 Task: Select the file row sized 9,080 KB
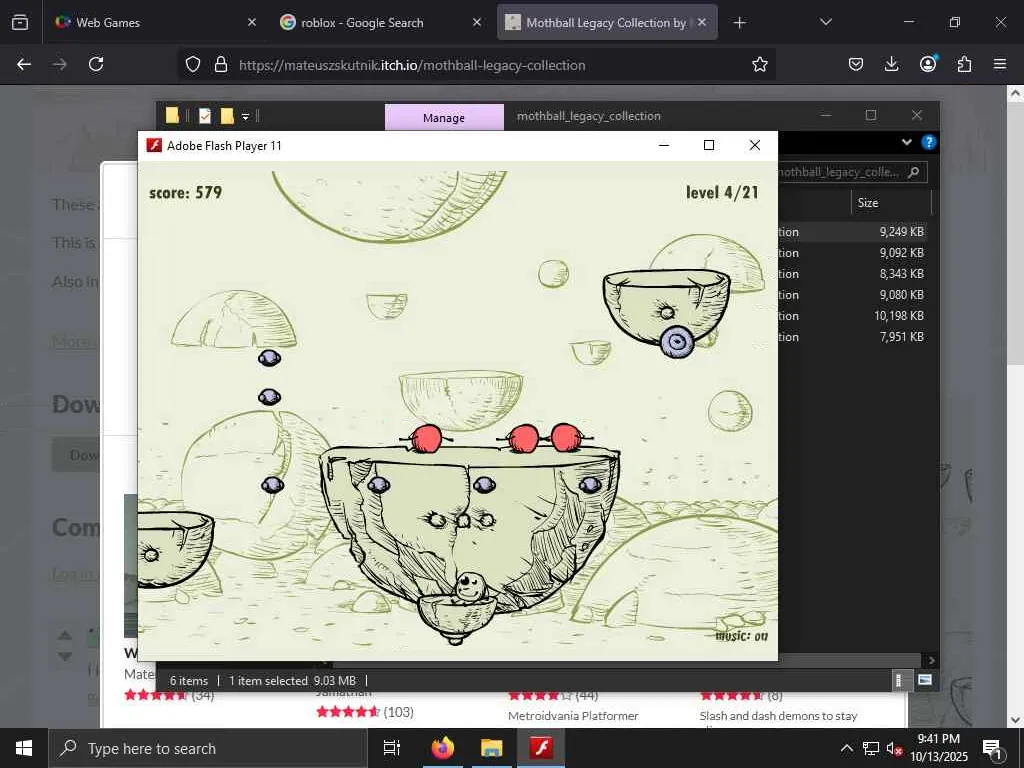click(x=854, y=295)
